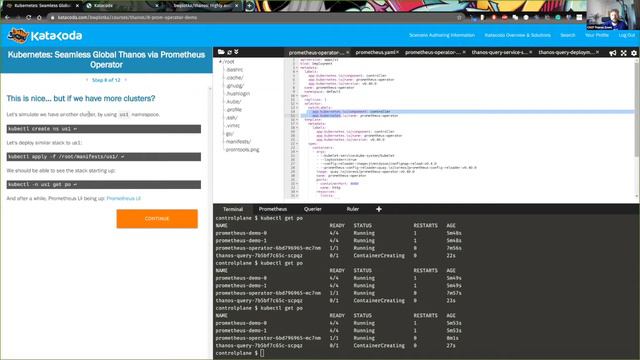Image resolution: width=640 pixels, height=360 pixels.
Task: Open Scenario Authoring Information link
Action: [x=442, y=36]
